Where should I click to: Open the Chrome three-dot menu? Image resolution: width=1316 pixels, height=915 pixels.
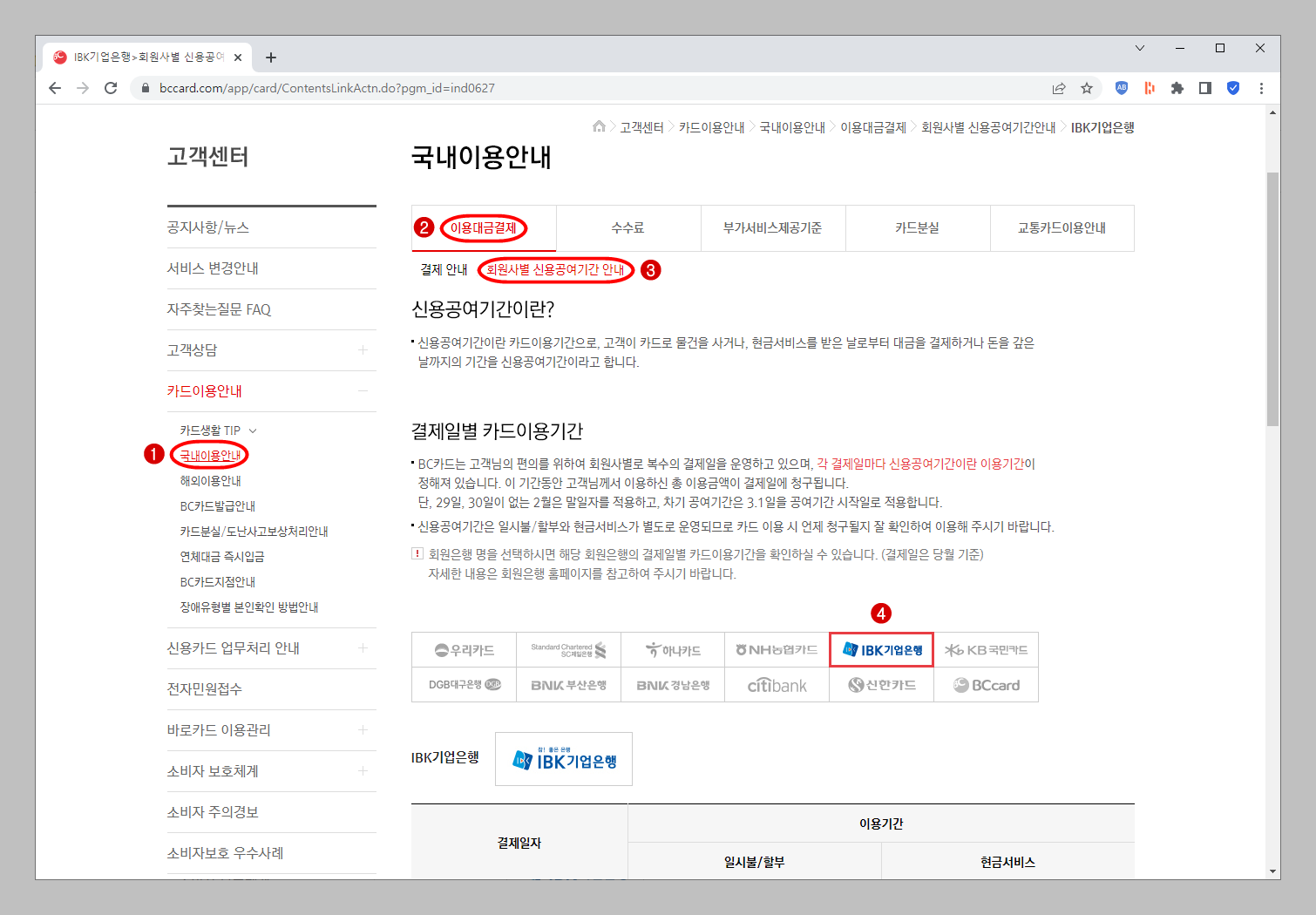pos(1261,88)
